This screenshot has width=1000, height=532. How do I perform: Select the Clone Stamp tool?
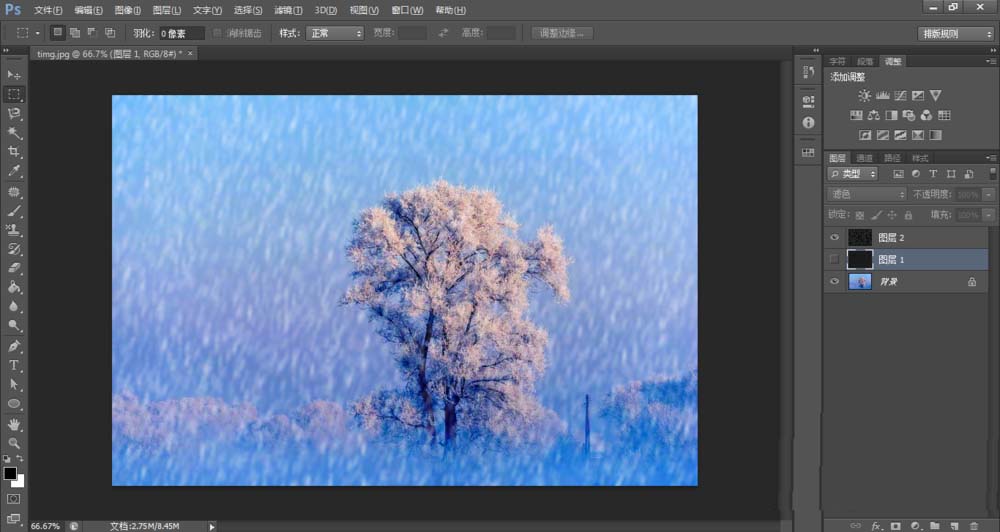(x=14, y=230)
